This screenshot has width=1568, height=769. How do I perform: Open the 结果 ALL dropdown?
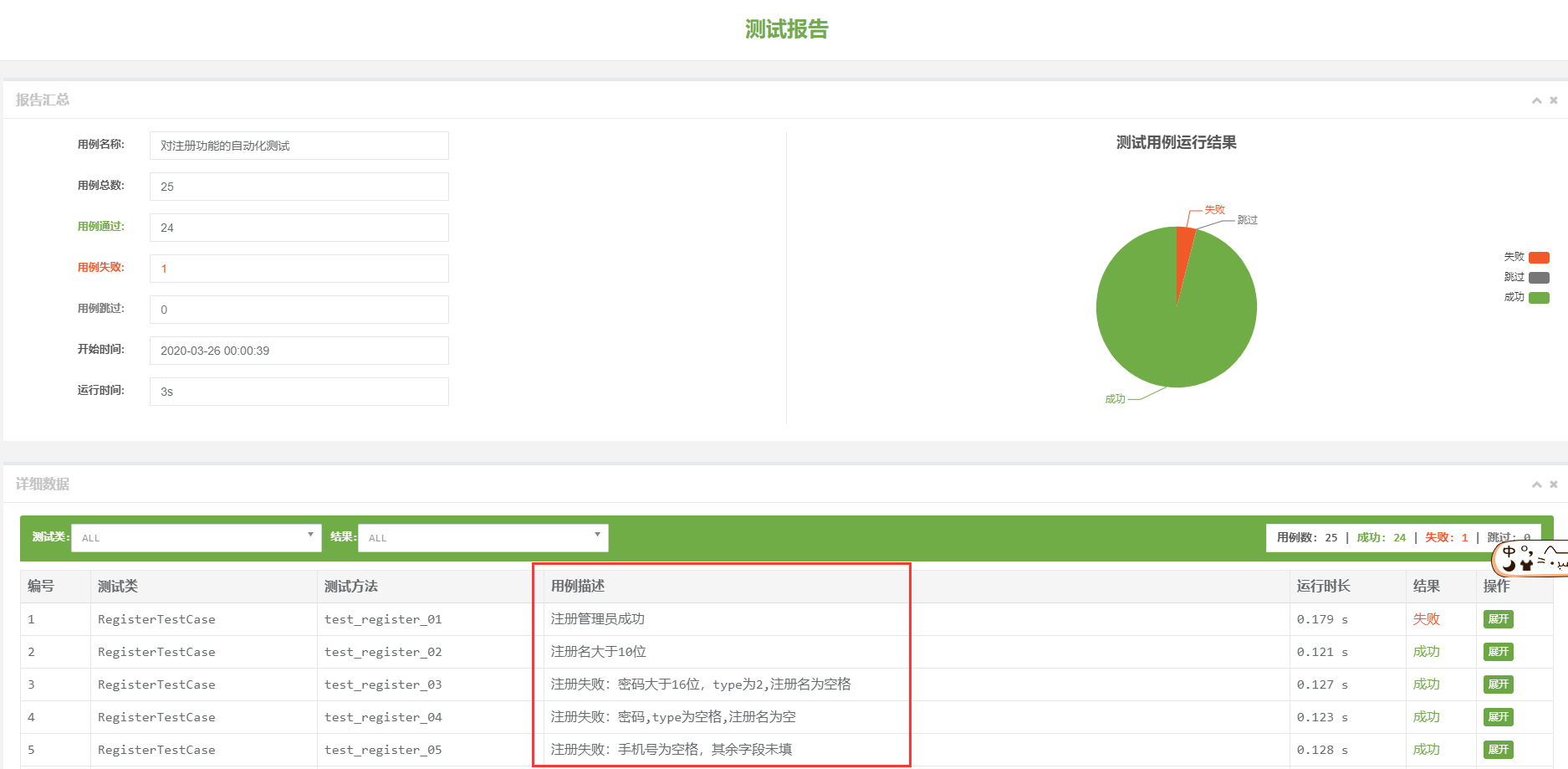(483, 538)
